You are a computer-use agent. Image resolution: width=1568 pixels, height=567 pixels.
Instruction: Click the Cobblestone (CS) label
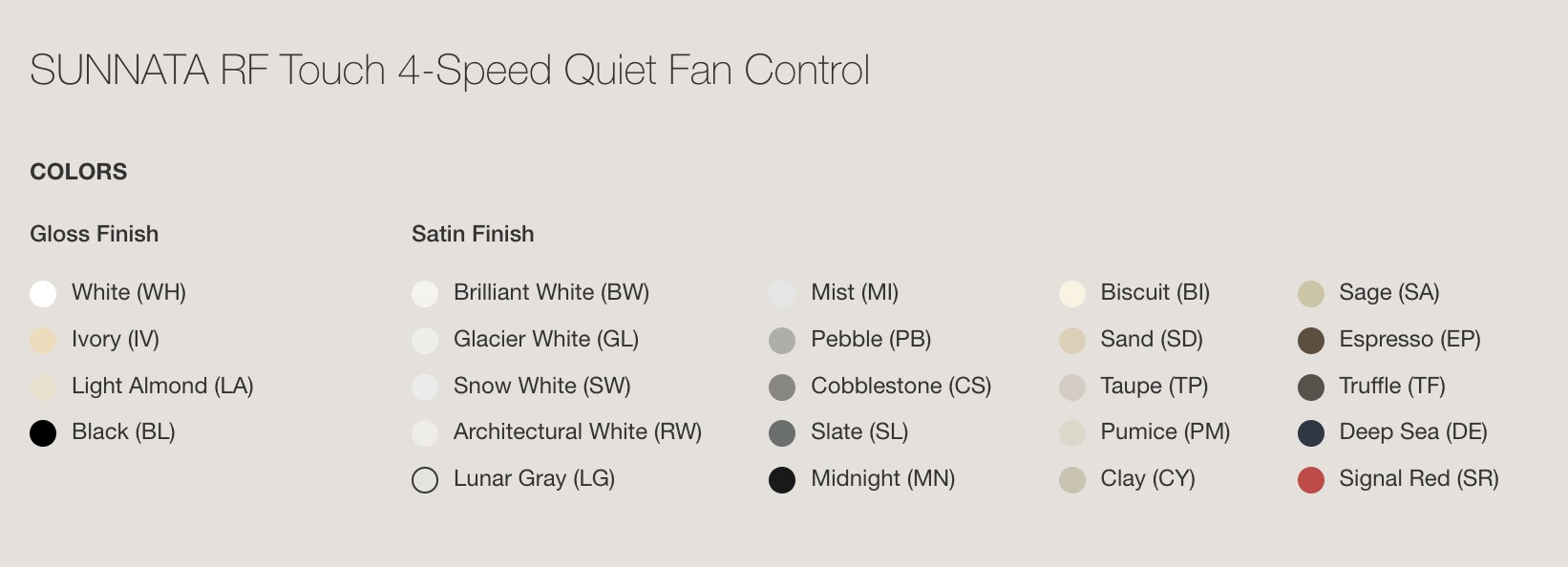tap(901, 386)
